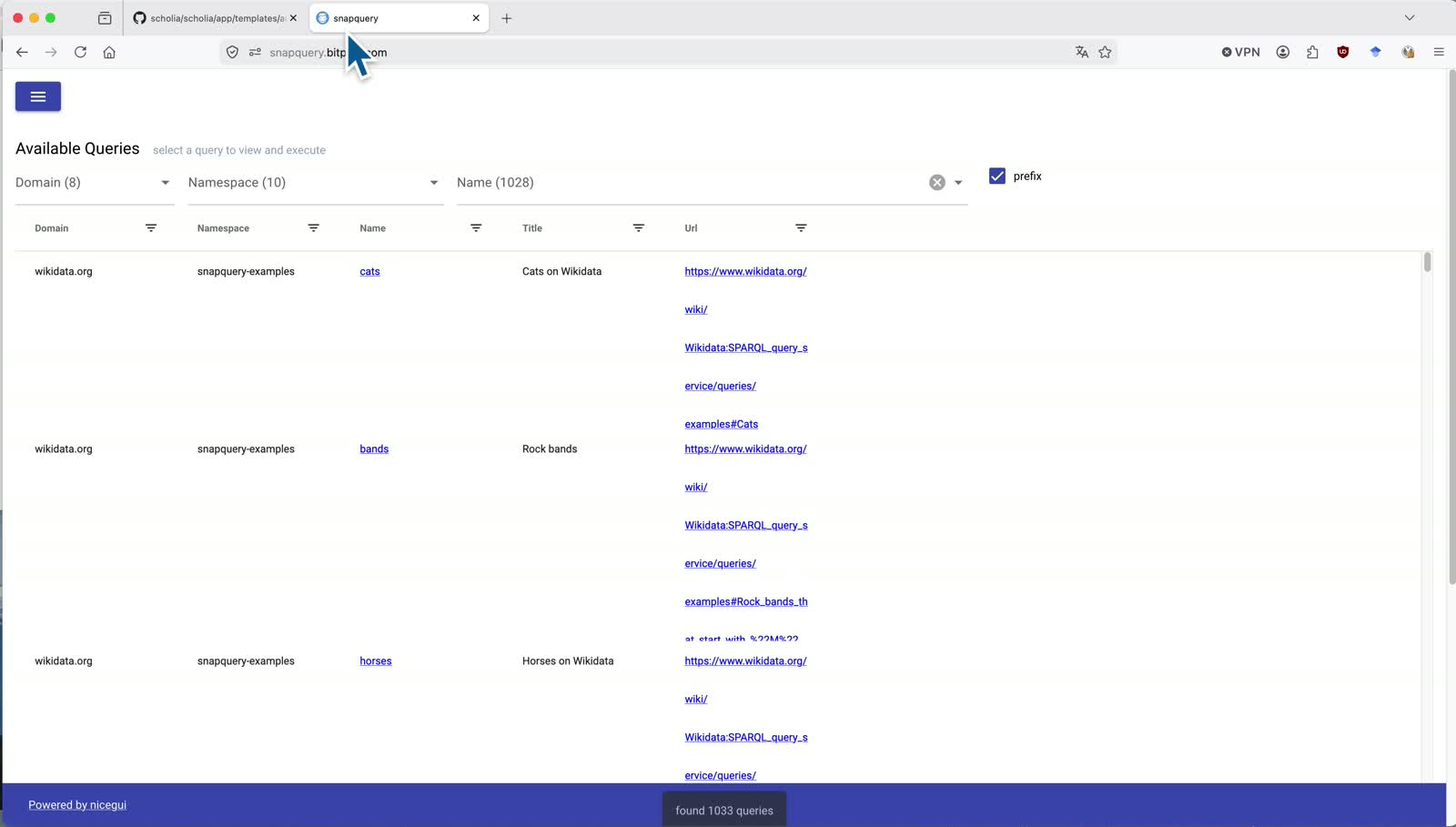Show the tracking protection shield info
Screen dimensions: 1456x827
coord(232,53)
